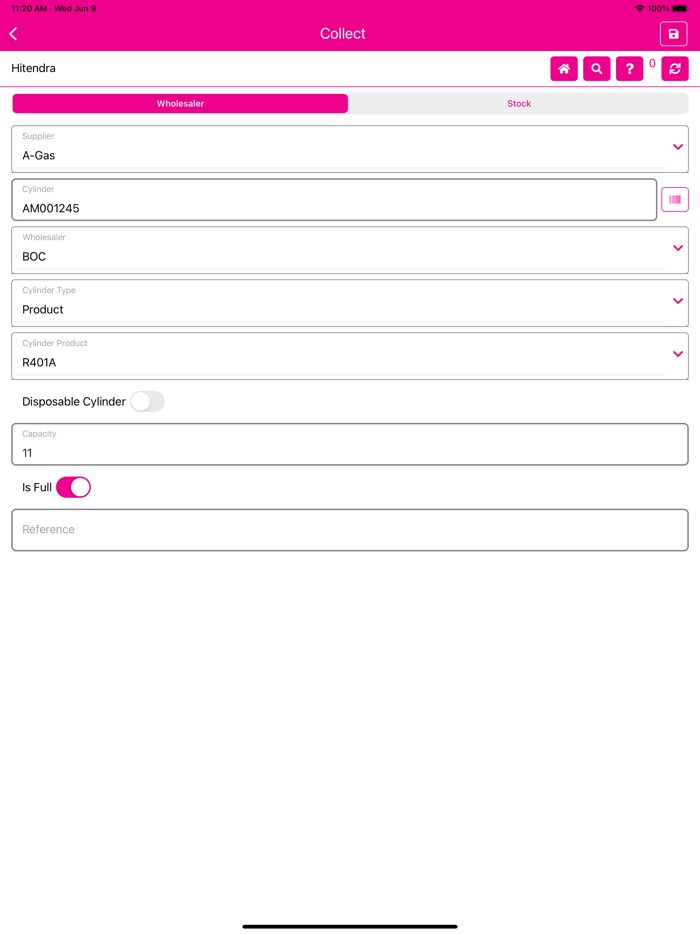700x934 pixels.
Task: Turn off the Is Full switch
Action: (73, 487)
